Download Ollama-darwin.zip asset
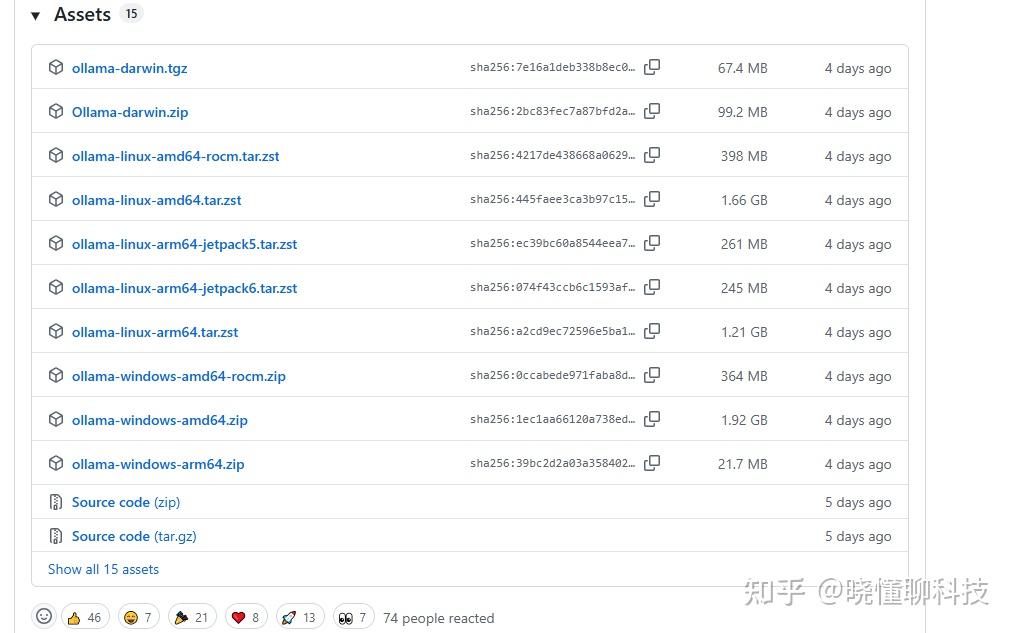Image resolution: width=1015 pixels, height=633 pixels. click(x=130, y=112)
